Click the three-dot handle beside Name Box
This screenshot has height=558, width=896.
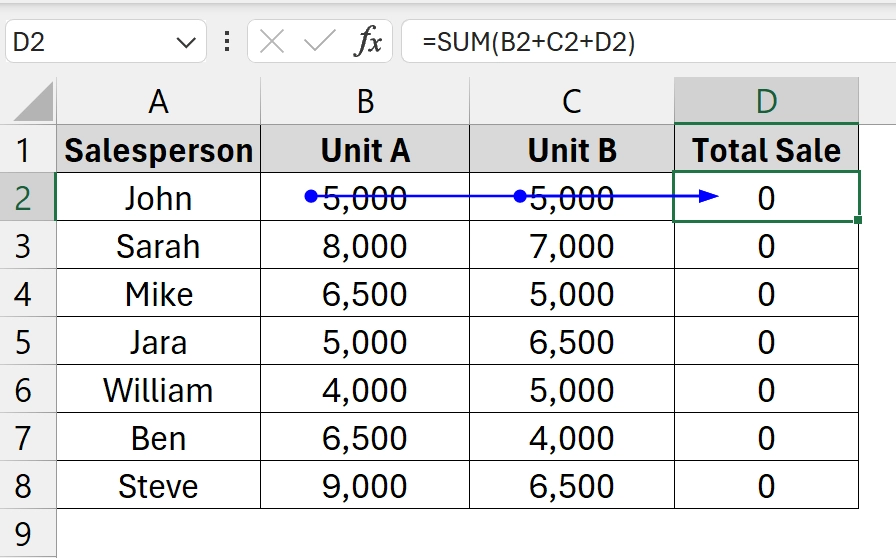click(227, 42)
